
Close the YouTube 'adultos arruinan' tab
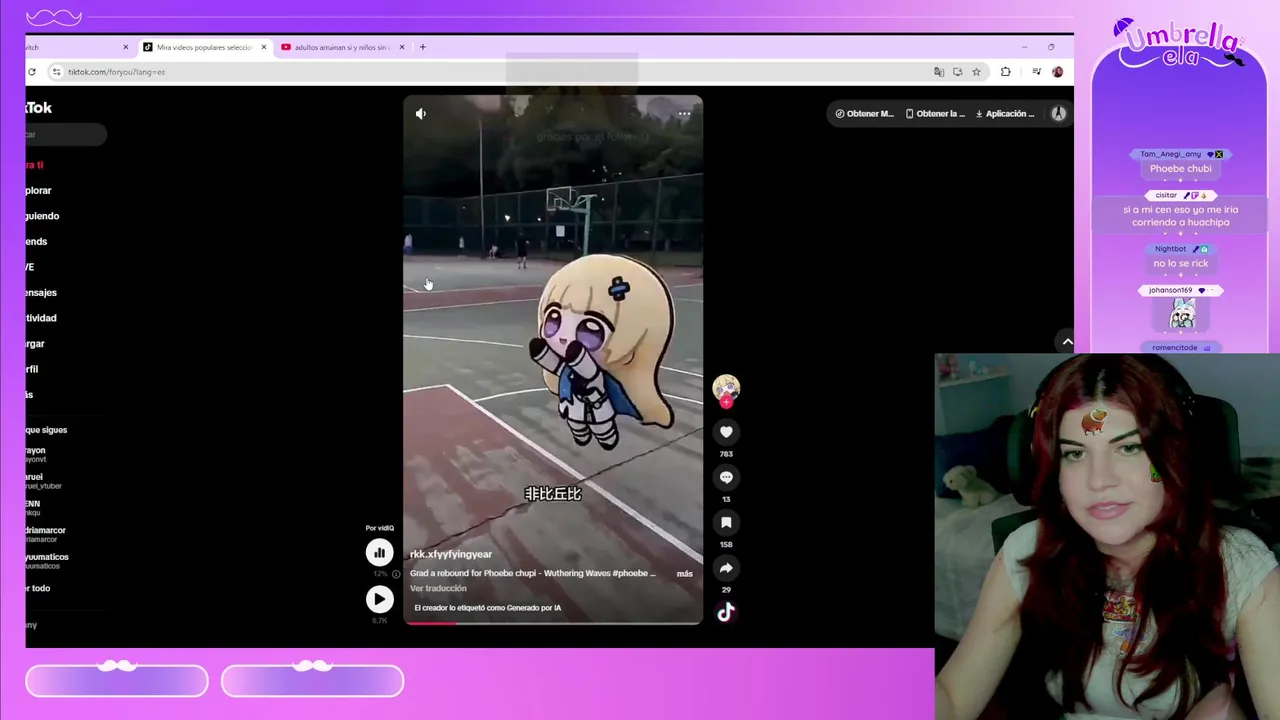point(402,47)
